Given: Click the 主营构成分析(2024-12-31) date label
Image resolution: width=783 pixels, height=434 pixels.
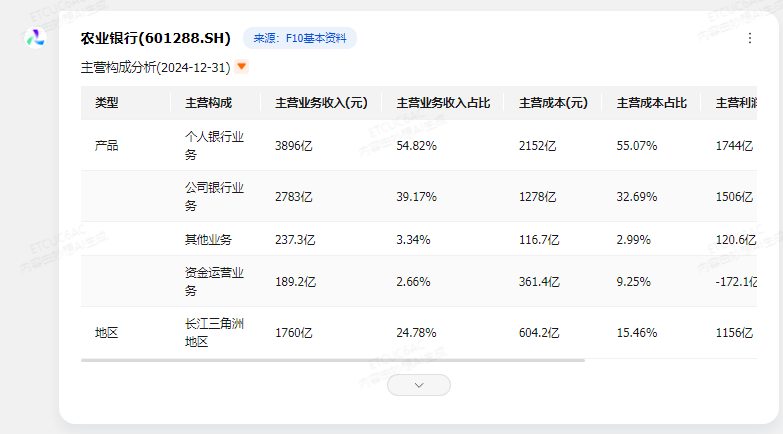Looking at the screenshot, I should click(155, 67).
